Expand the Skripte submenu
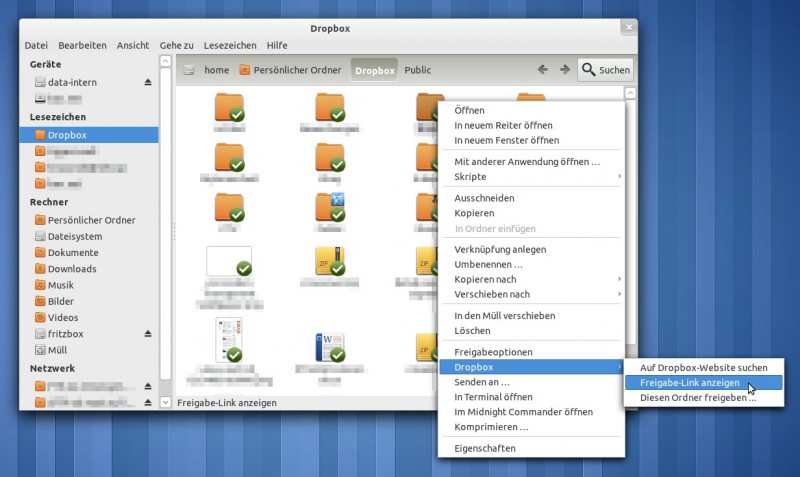 pos(619,177)
